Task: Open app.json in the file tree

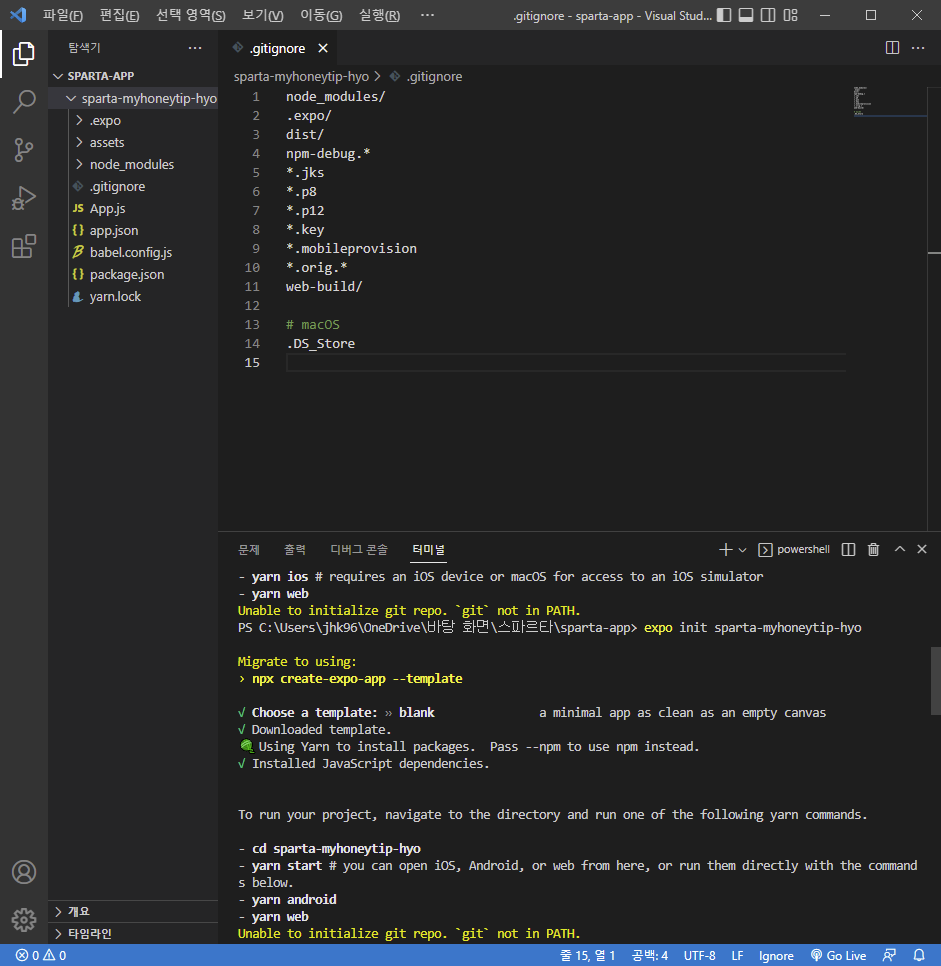Action: 133,230
